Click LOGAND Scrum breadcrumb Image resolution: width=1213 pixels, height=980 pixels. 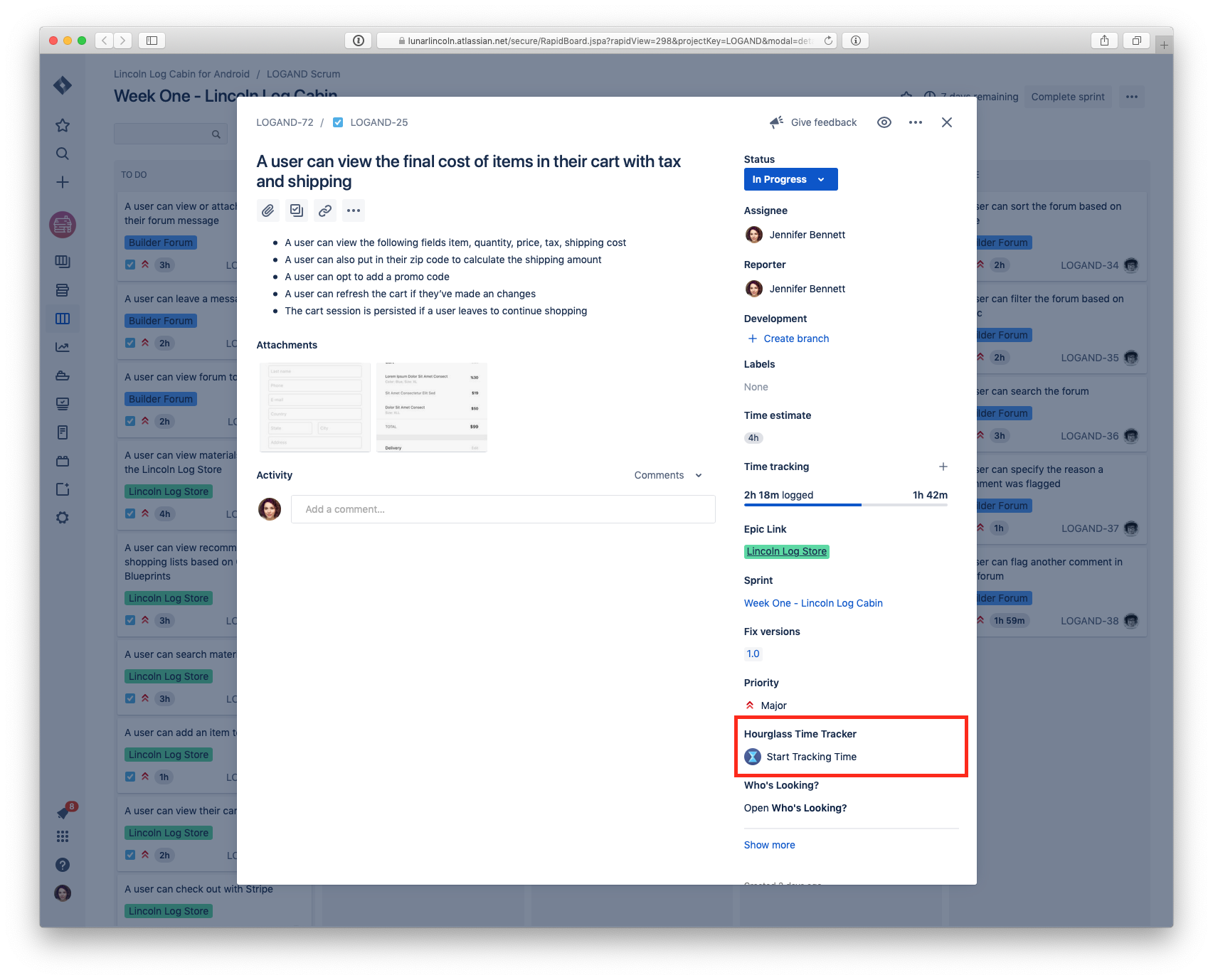tap(303, 74)
